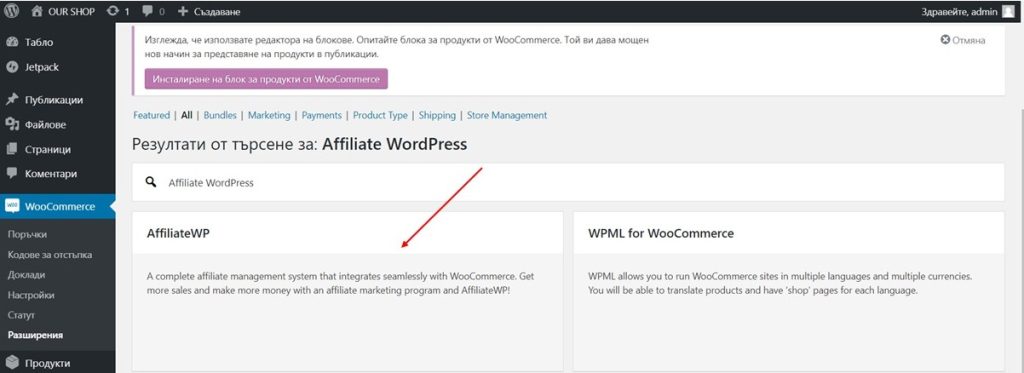Click the admin avatar icon
Viewport: 1024px width, 373px height.
tap(1009, 11)
